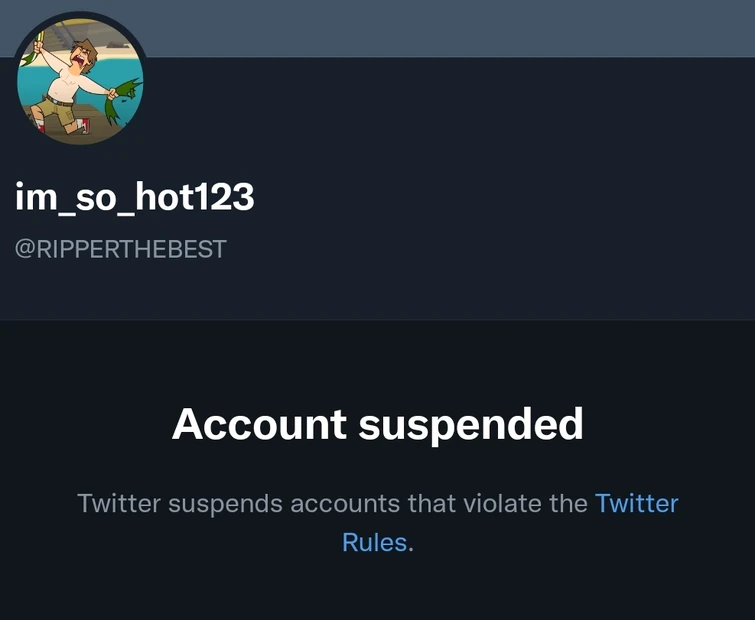Image resolution: width=755 pixels, height=620 pixels.
Task: Click the word "suspended" in the heading
Action: 470,424
